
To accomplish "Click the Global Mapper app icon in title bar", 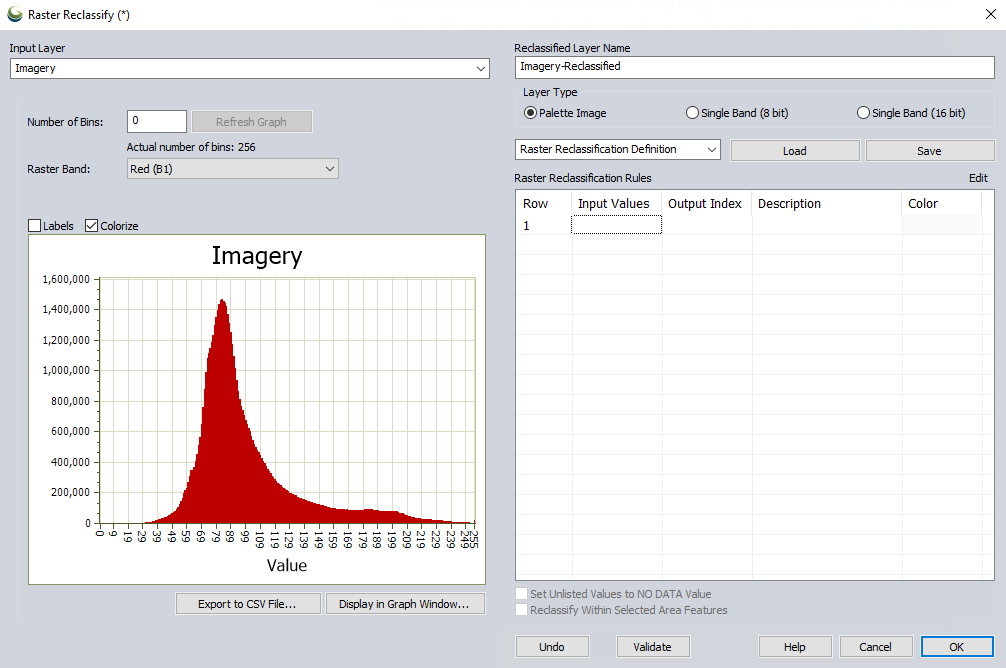I will [x=15, y=15].
